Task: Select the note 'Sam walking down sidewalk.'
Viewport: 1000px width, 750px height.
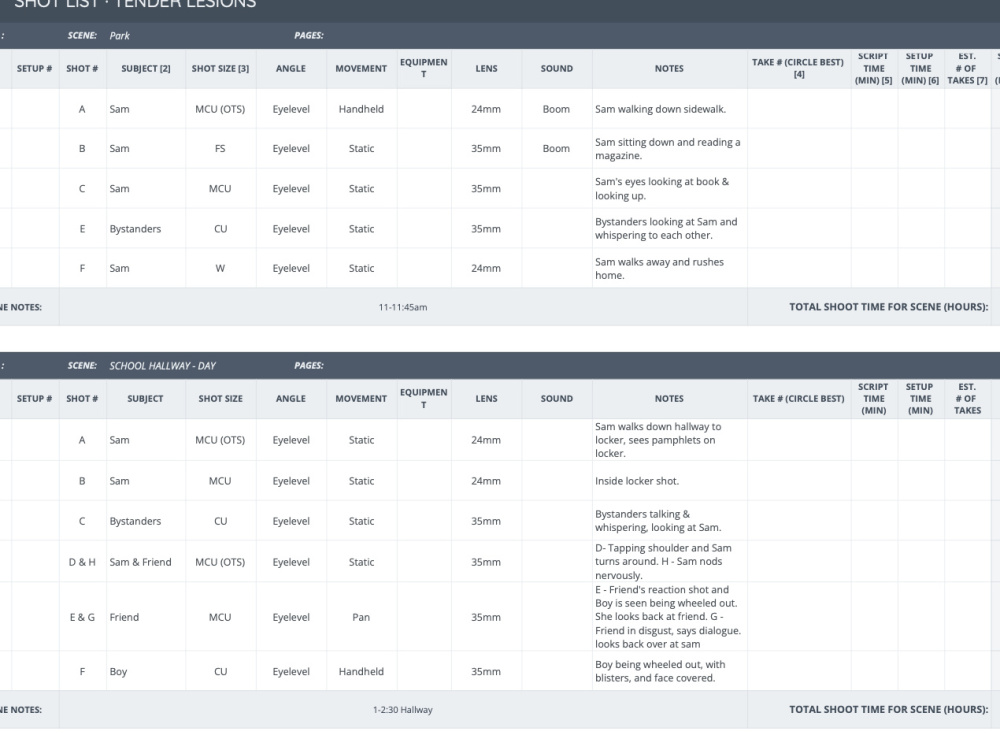Action: pos(660,109)
